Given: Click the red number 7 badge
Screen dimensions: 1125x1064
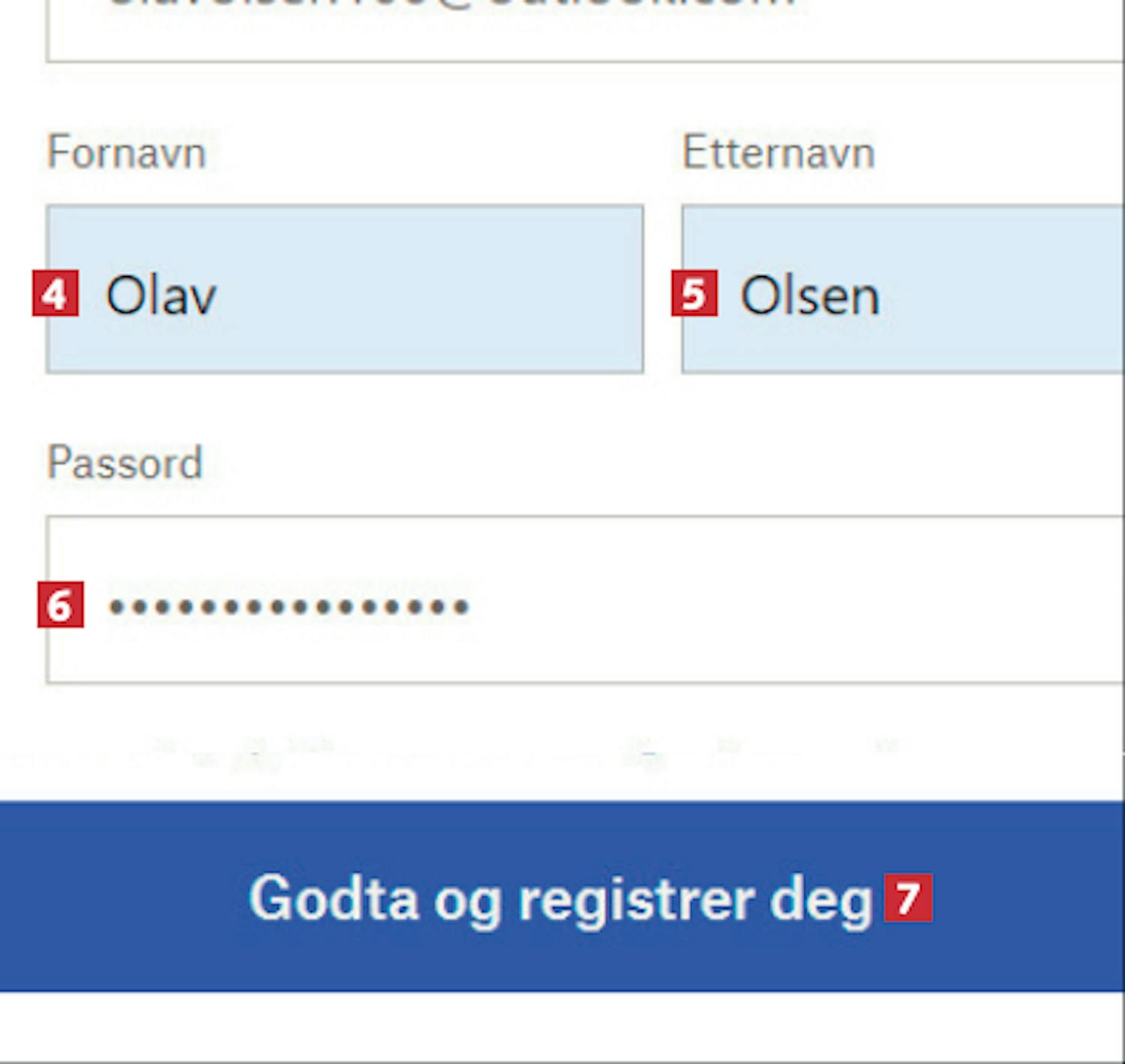Looking at the screenshot, I should tap(908, 898).
